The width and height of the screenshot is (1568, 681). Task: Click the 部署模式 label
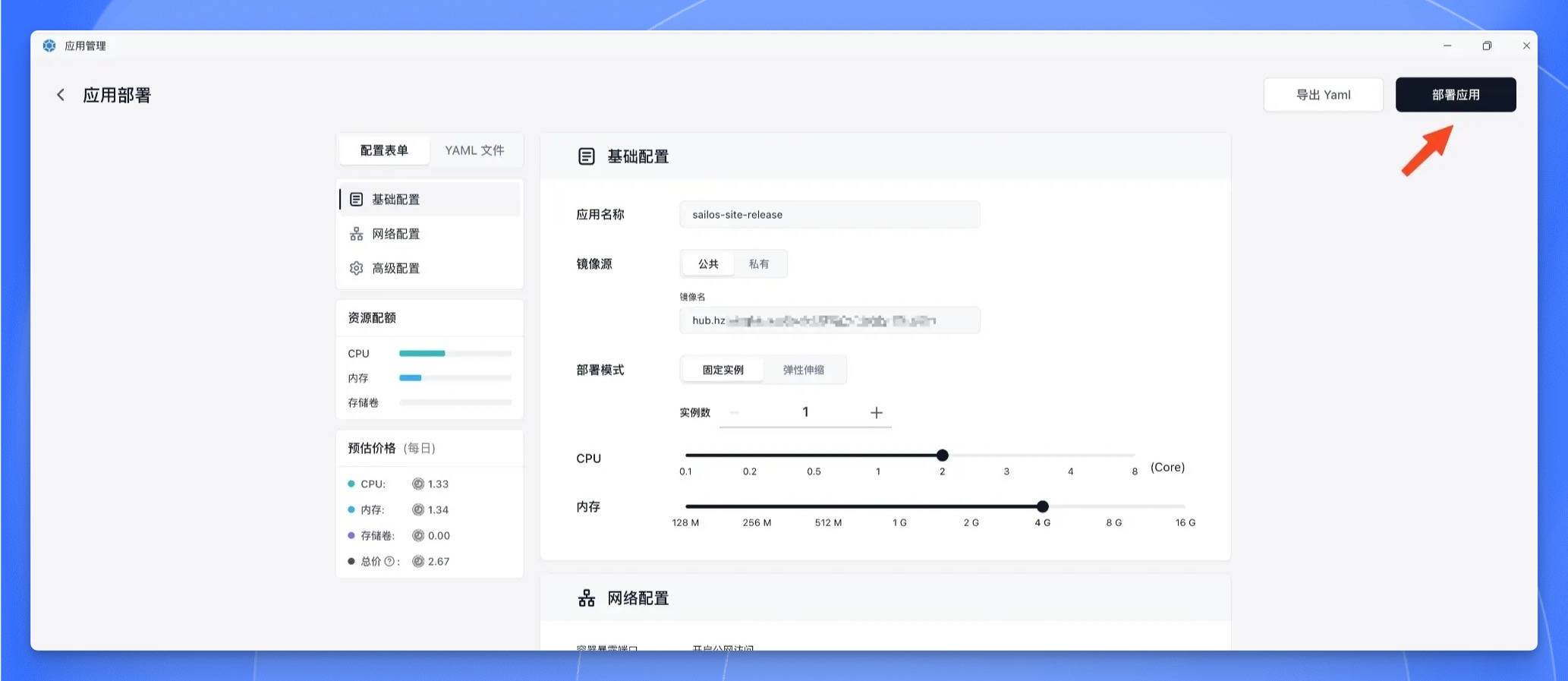point(600,370)
